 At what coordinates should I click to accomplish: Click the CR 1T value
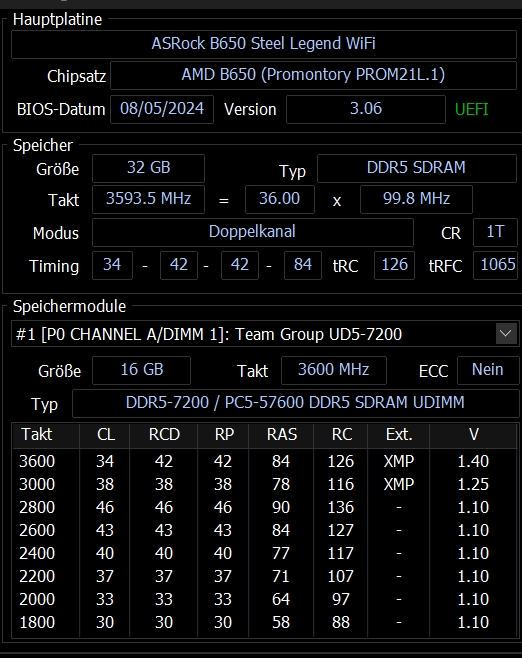click(x=495, y=232)
